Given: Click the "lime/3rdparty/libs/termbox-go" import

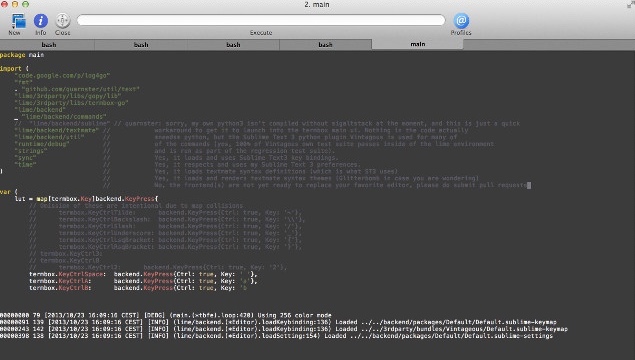Looking at the screenshot, I should coord(71,103).
